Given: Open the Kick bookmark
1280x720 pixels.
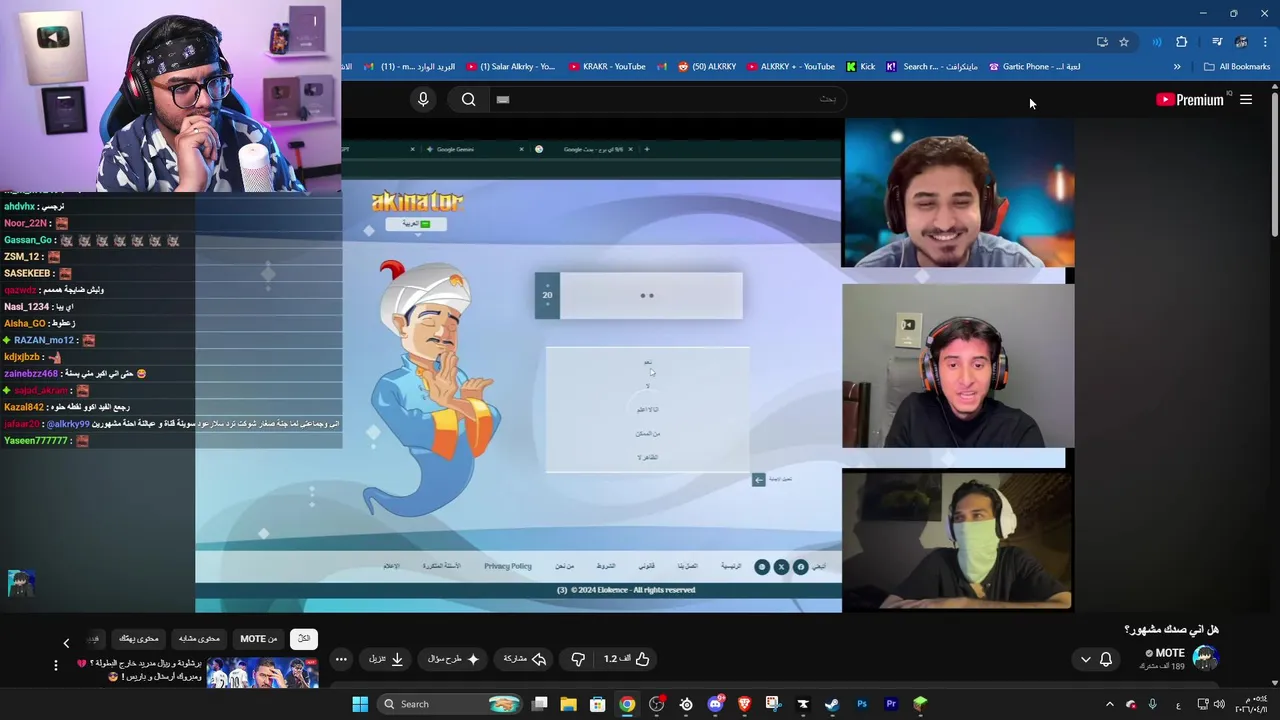Looking at the screenshot, I should coord(861,67).
